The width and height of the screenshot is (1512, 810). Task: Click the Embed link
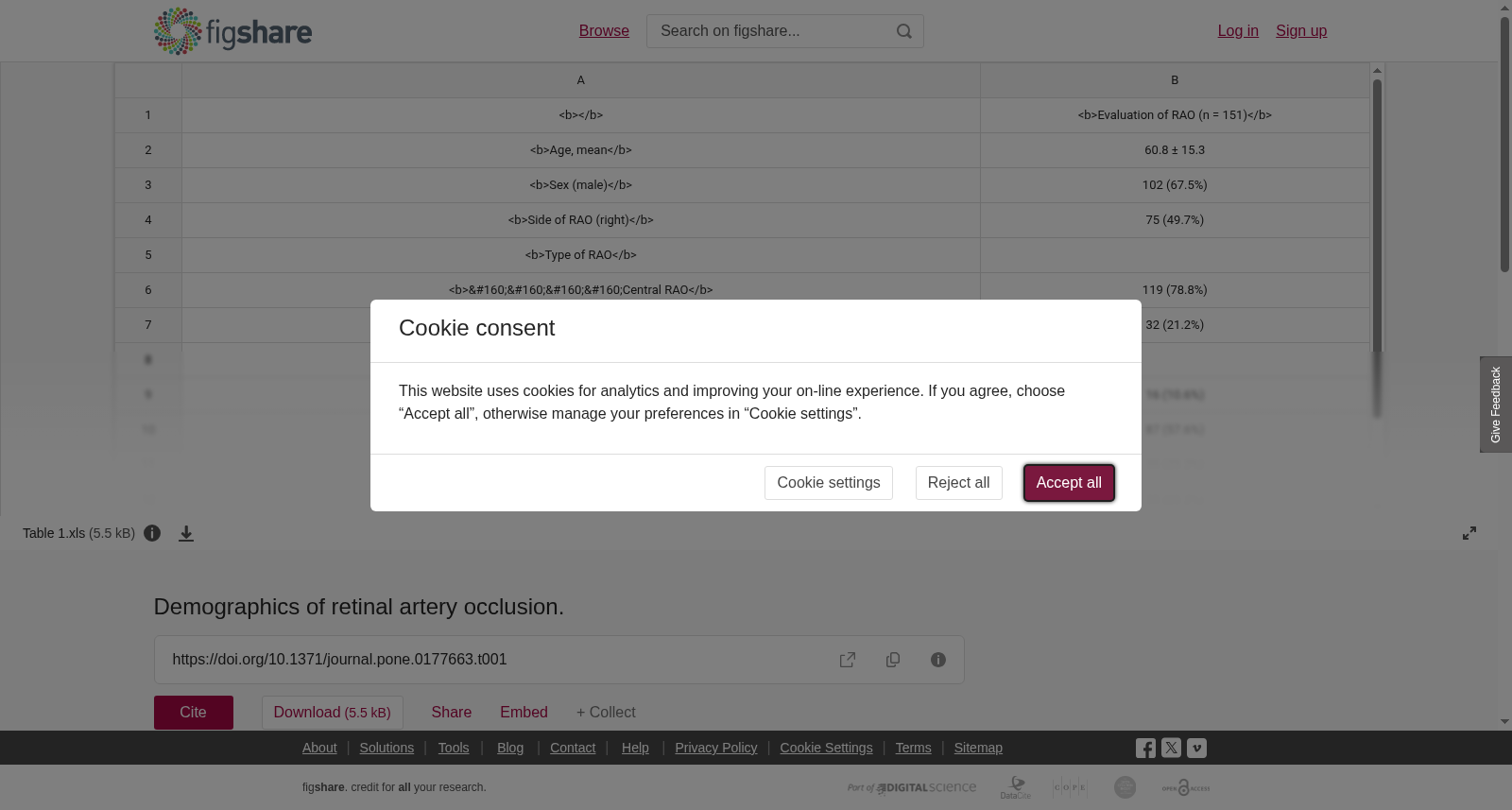pos(524,713)
